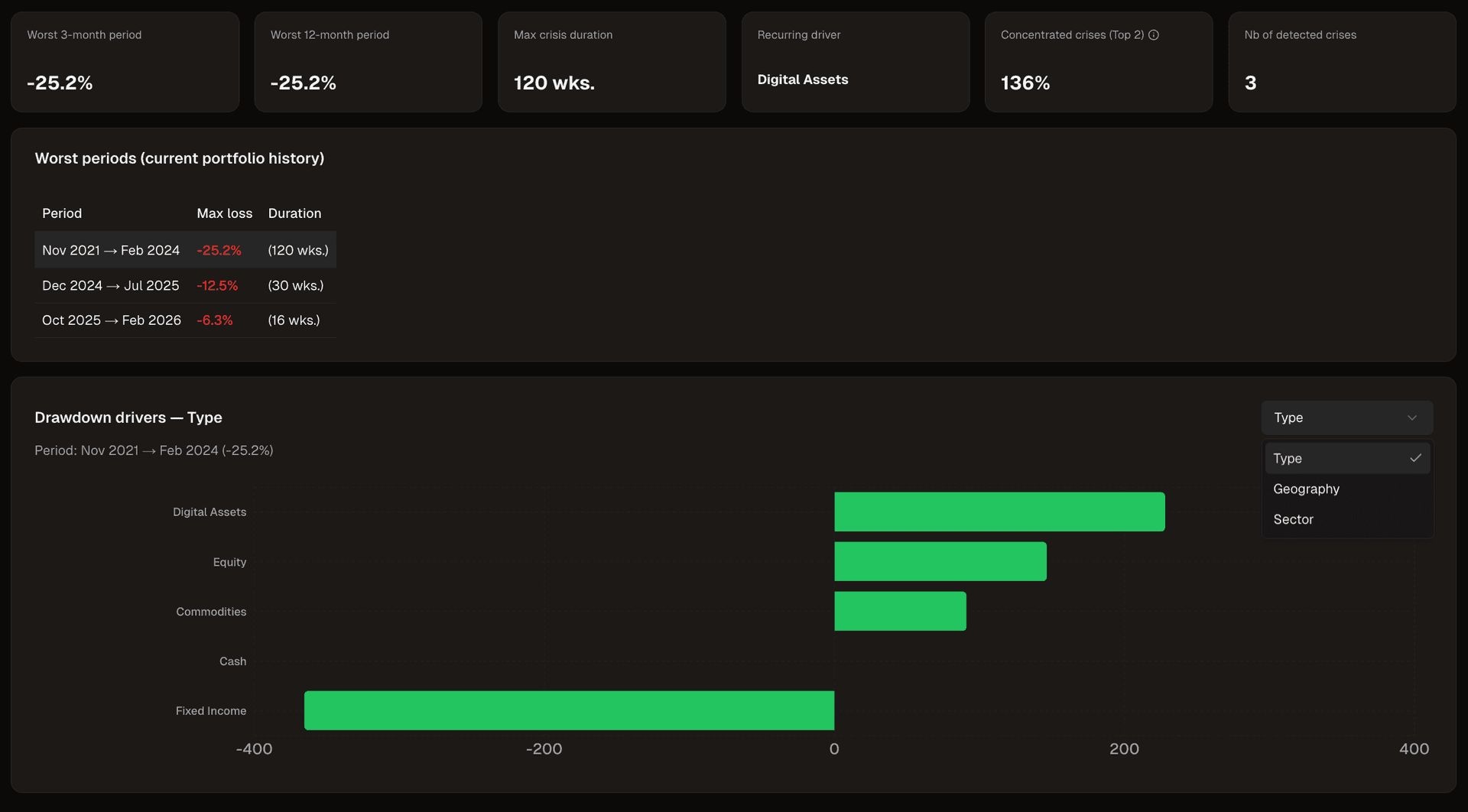Click the Duration column header
Viewport: 1468px width, 812px height.
(294, 213)
